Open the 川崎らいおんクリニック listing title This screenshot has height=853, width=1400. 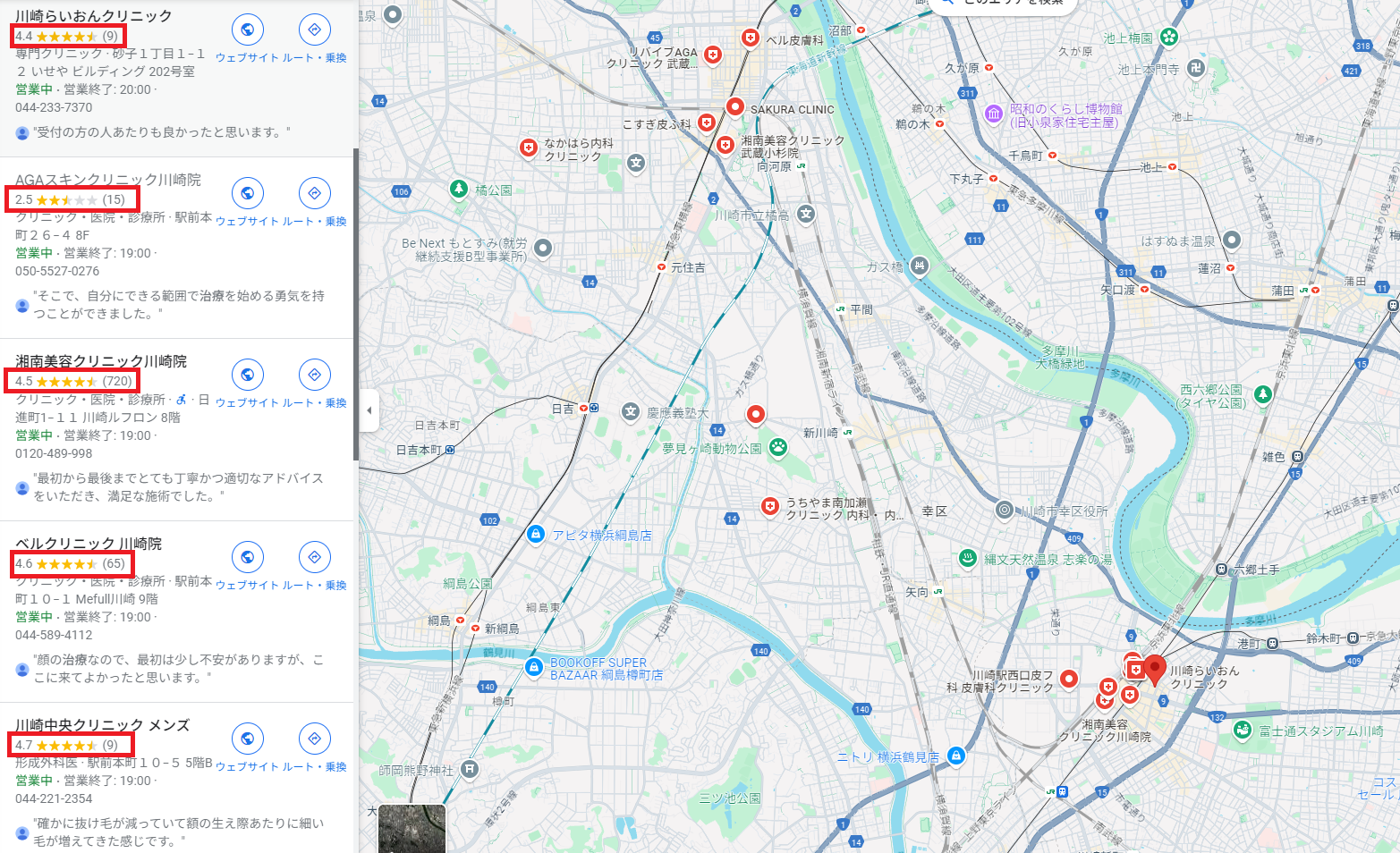(x=94, y=15)
